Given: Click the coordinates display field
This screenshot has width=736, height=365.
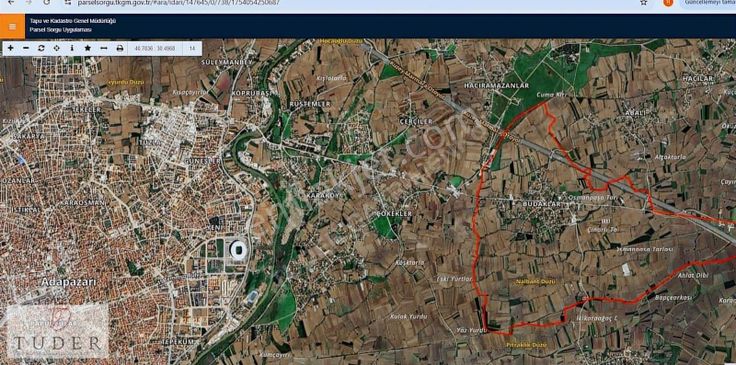Looking at the screenshot, I should pos(155,48).
